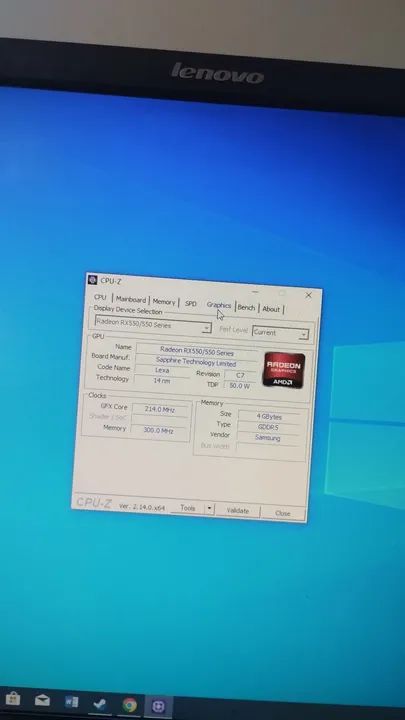Minimize the CPU-Z window
The image size is (405, 720).
255,292
